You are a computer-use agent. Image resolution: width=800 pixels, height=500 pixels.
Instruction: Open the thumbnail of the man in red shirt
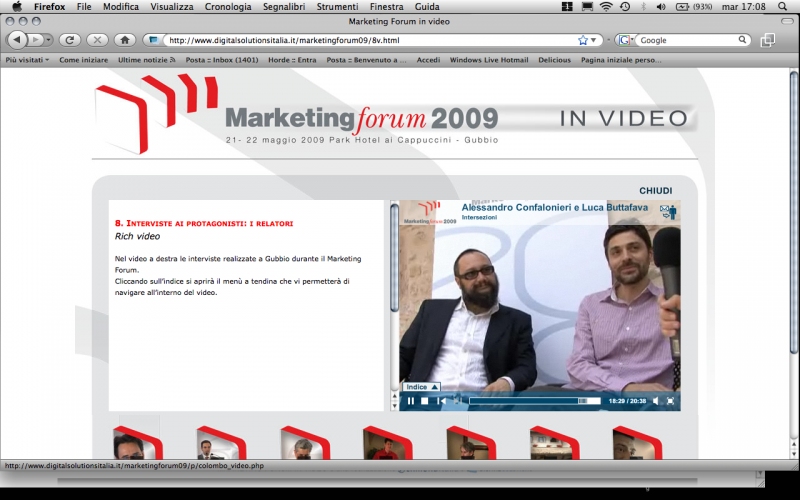click(388, 443)
